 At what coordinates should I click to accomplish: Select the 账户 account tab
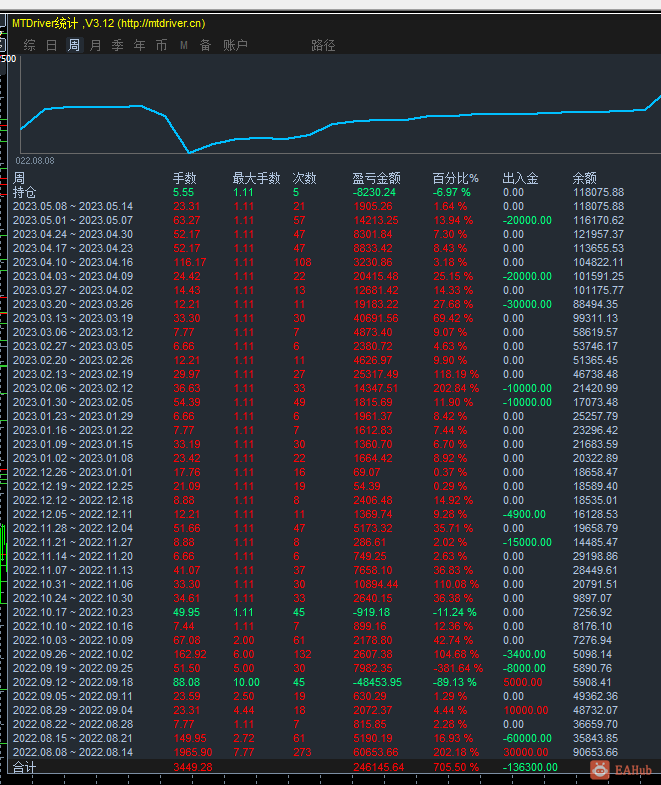click(x=235, y=45)
